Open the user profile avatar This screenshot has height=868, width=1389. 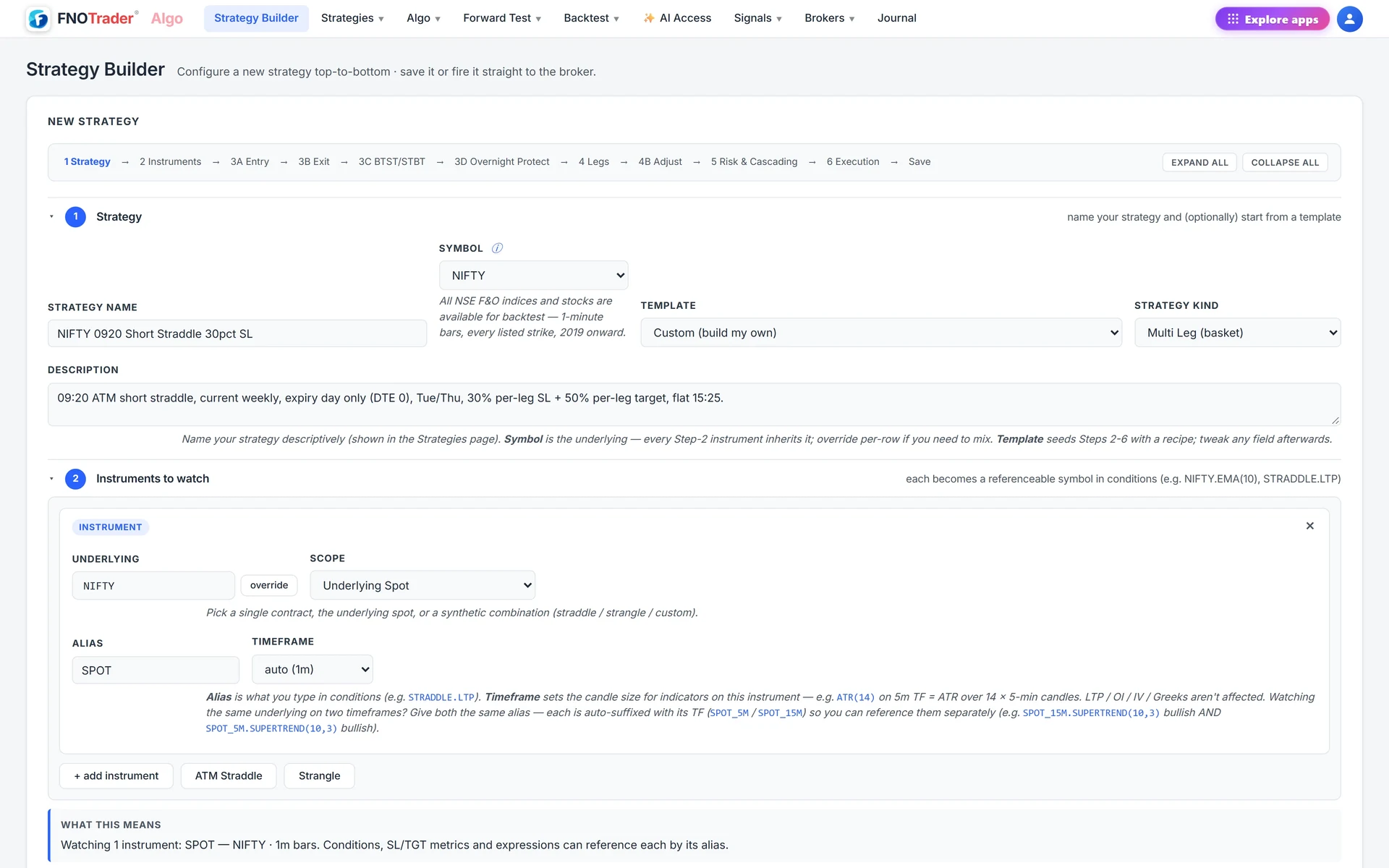[x=1349, y=19]
